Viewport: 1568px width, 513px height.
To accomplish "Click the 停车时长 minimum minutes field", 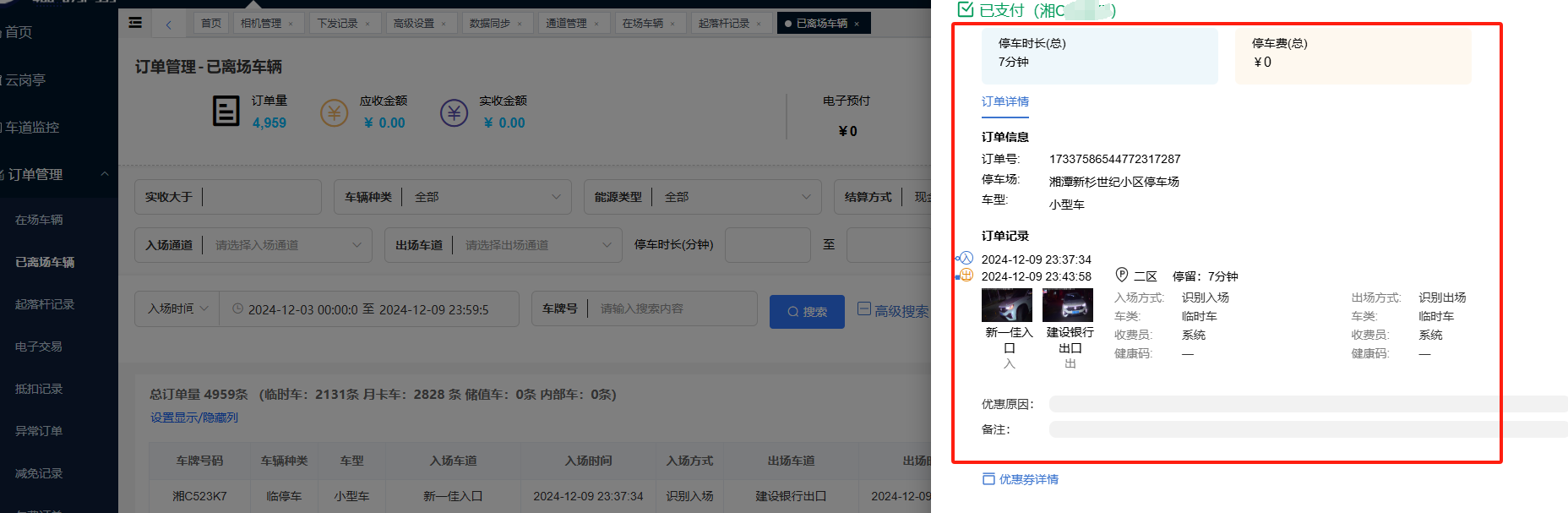I will [x=768, y=245].
